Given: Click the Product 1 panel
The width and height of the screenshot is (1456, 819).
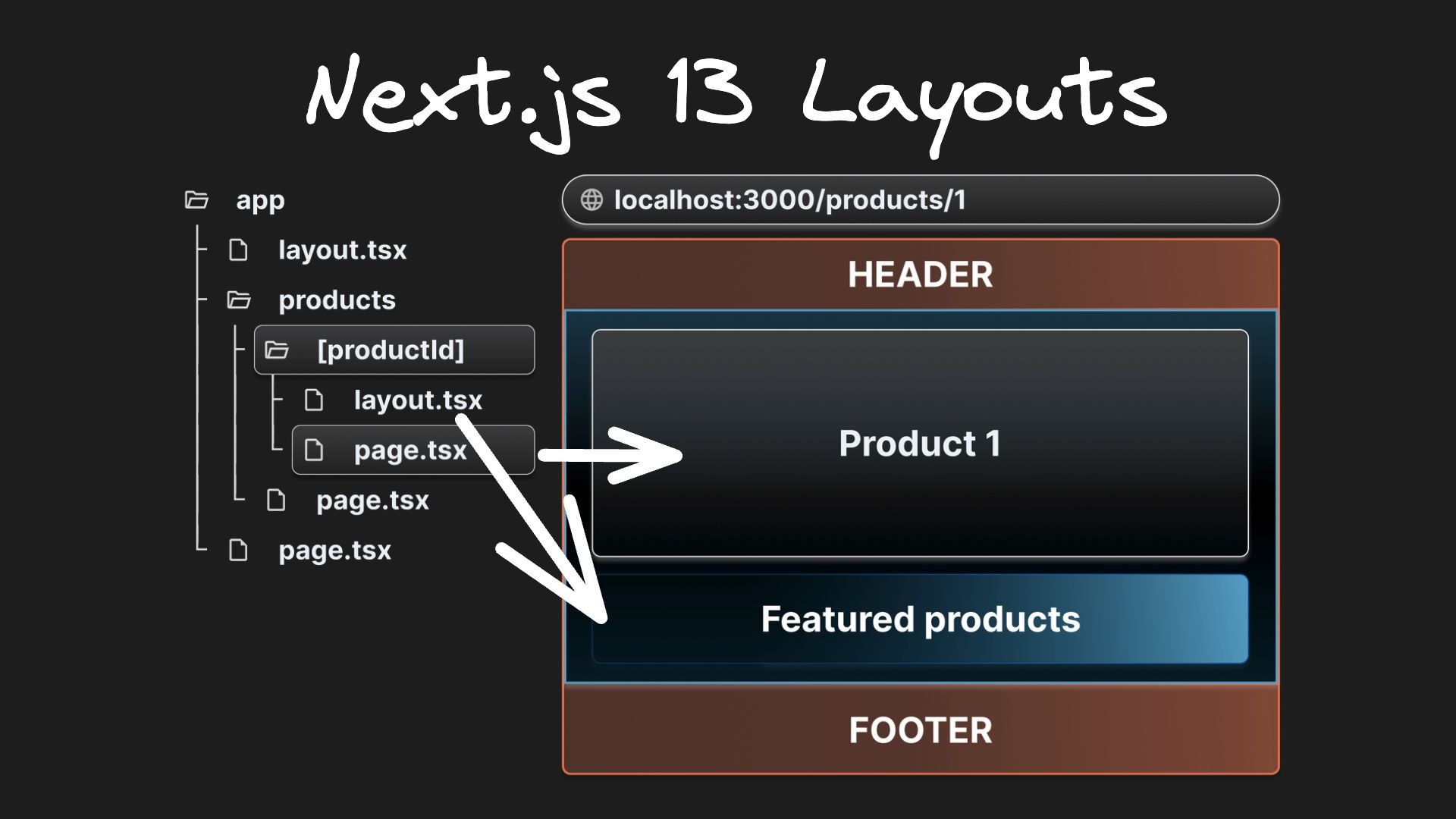Looking at the screenshot, I should click(x=920, y=444).
